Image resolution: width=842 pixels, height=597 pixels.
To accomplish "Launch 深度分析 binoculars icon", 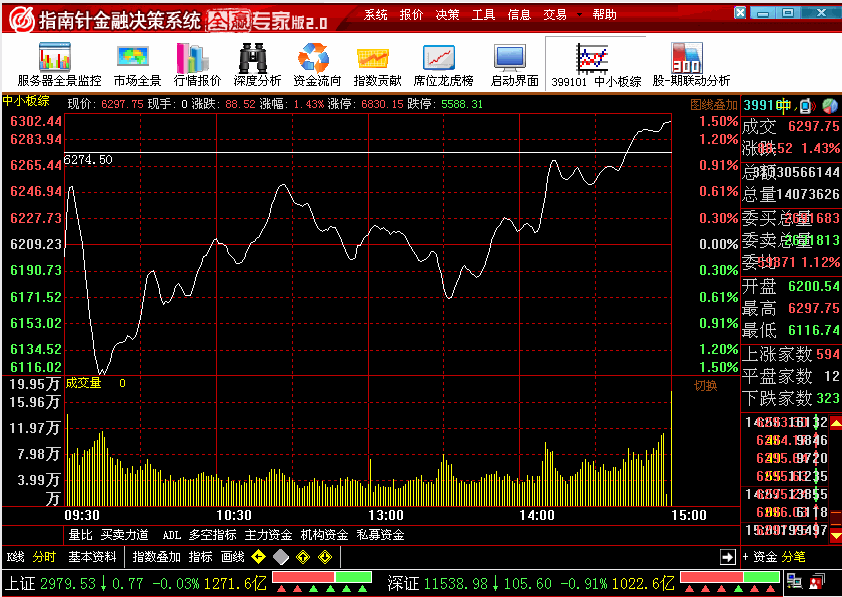I will (x=257, y=64).
